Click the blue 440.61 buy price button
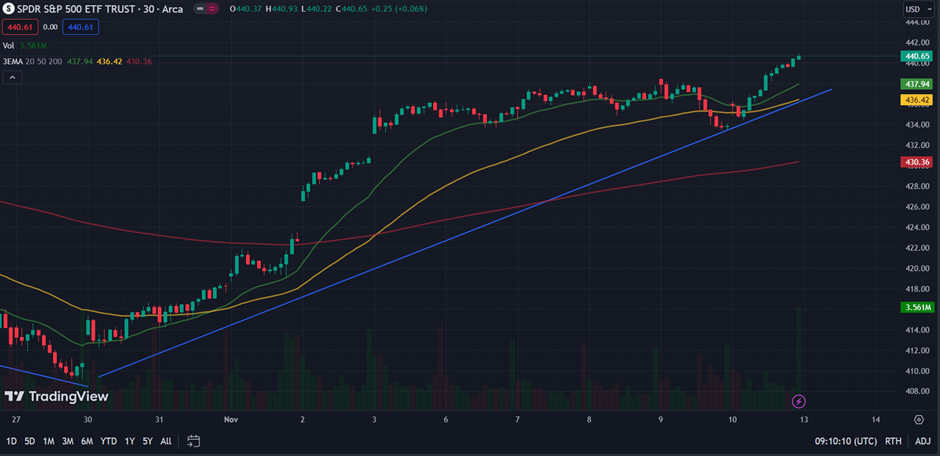This screenshot has width=940, height=456. (x=79, y=28)
